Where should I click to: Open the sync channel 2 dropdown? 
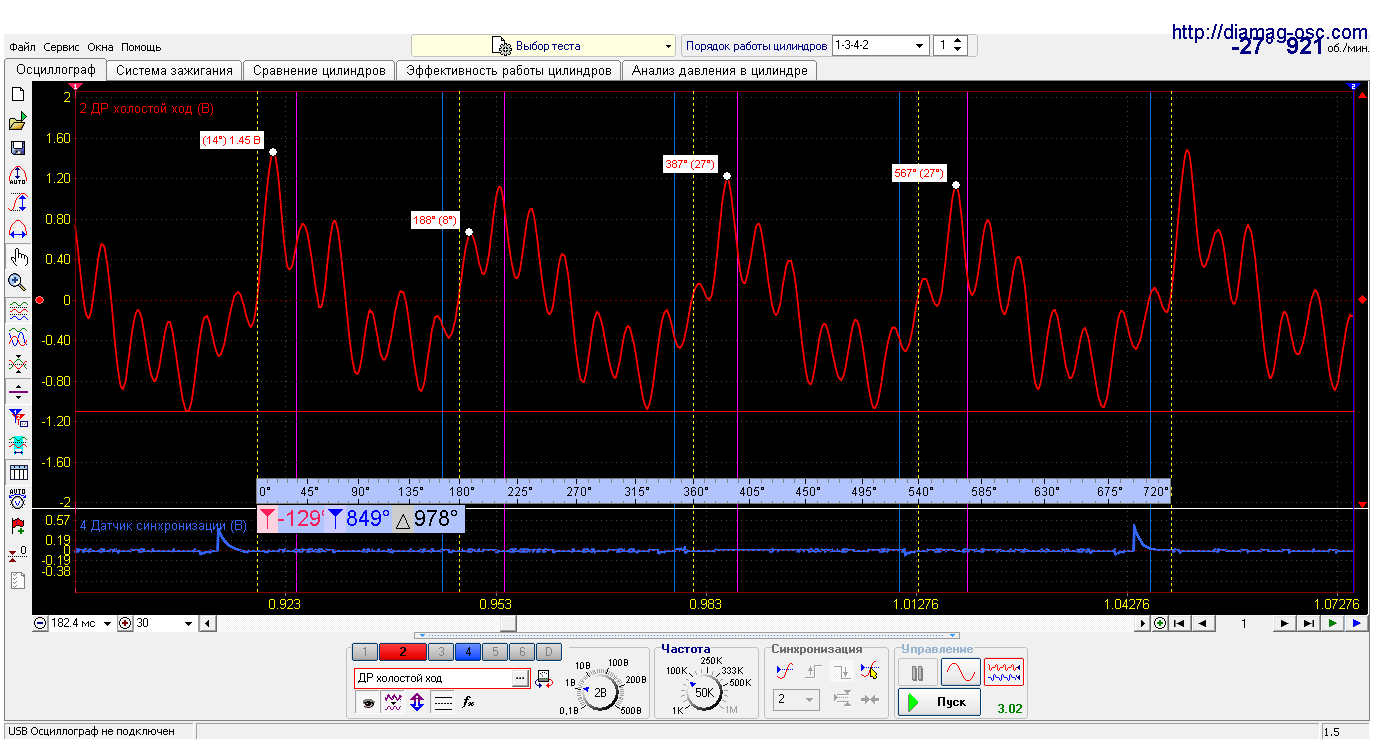(796, 699)
